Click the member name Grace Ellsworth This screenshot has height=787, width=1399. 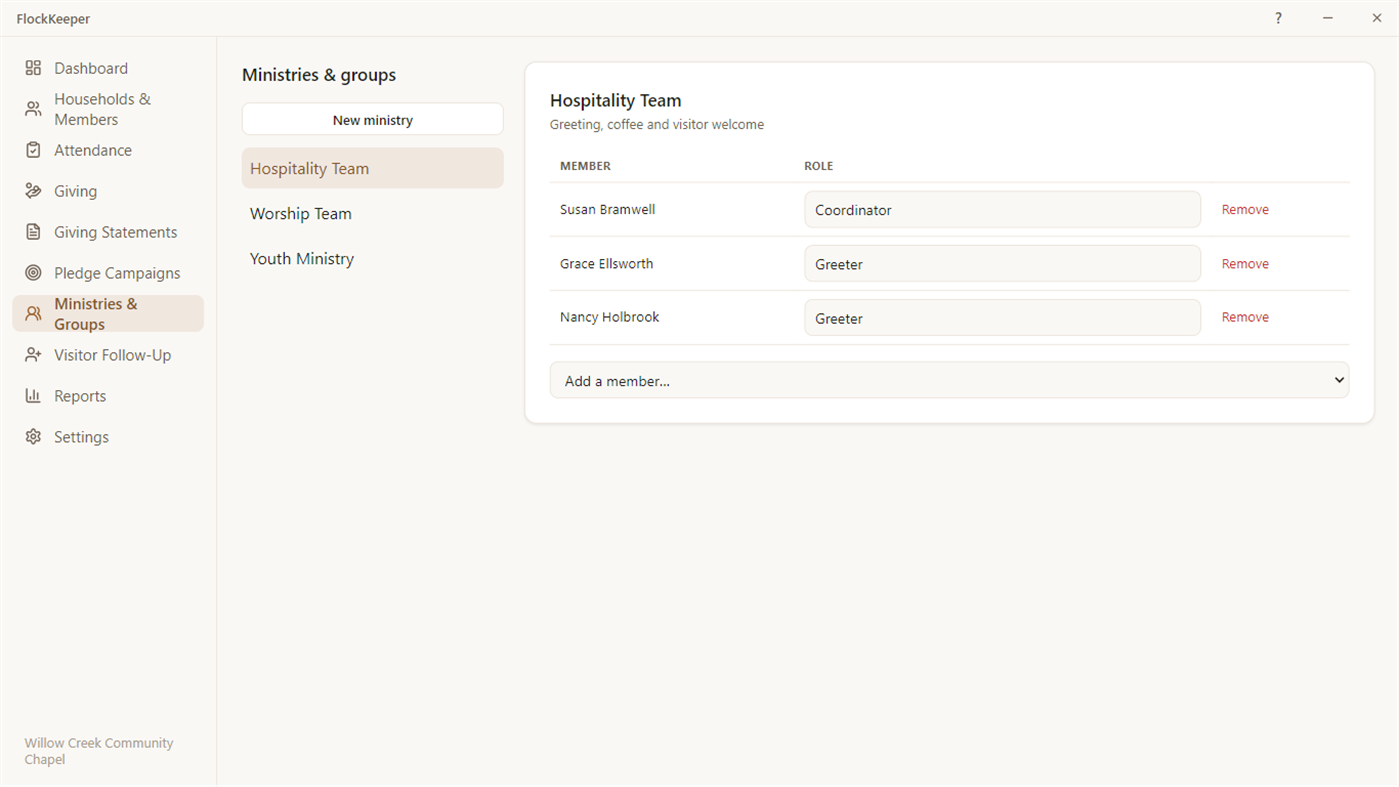click(x=606, y=264)
